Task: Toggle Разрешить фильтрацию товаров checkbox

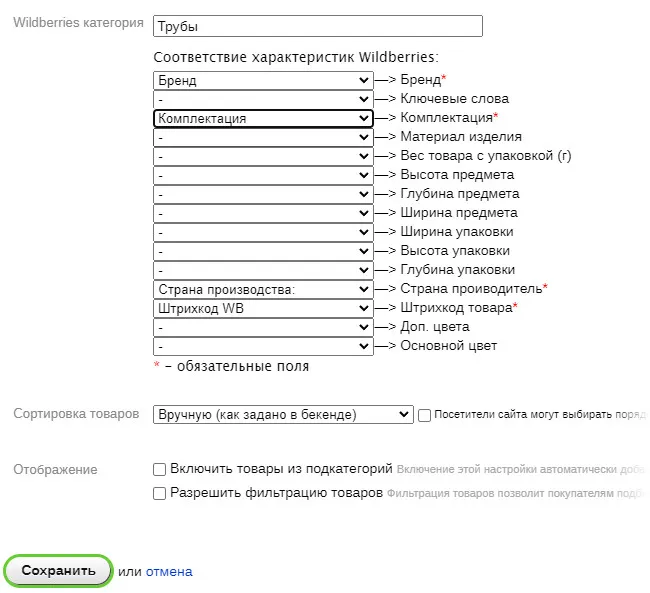Action: coord(160,493)
